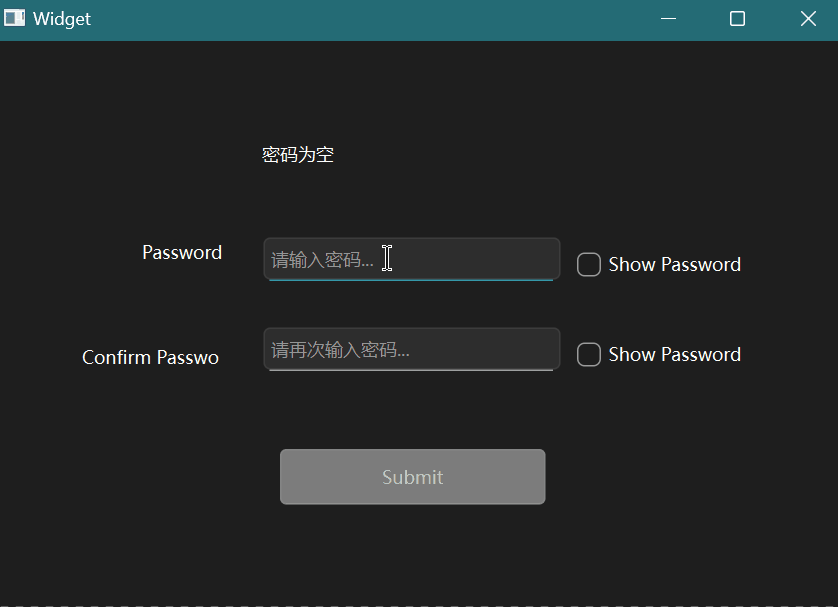
Task: Click empty dark area below Submit button
Action: point(412,555)
